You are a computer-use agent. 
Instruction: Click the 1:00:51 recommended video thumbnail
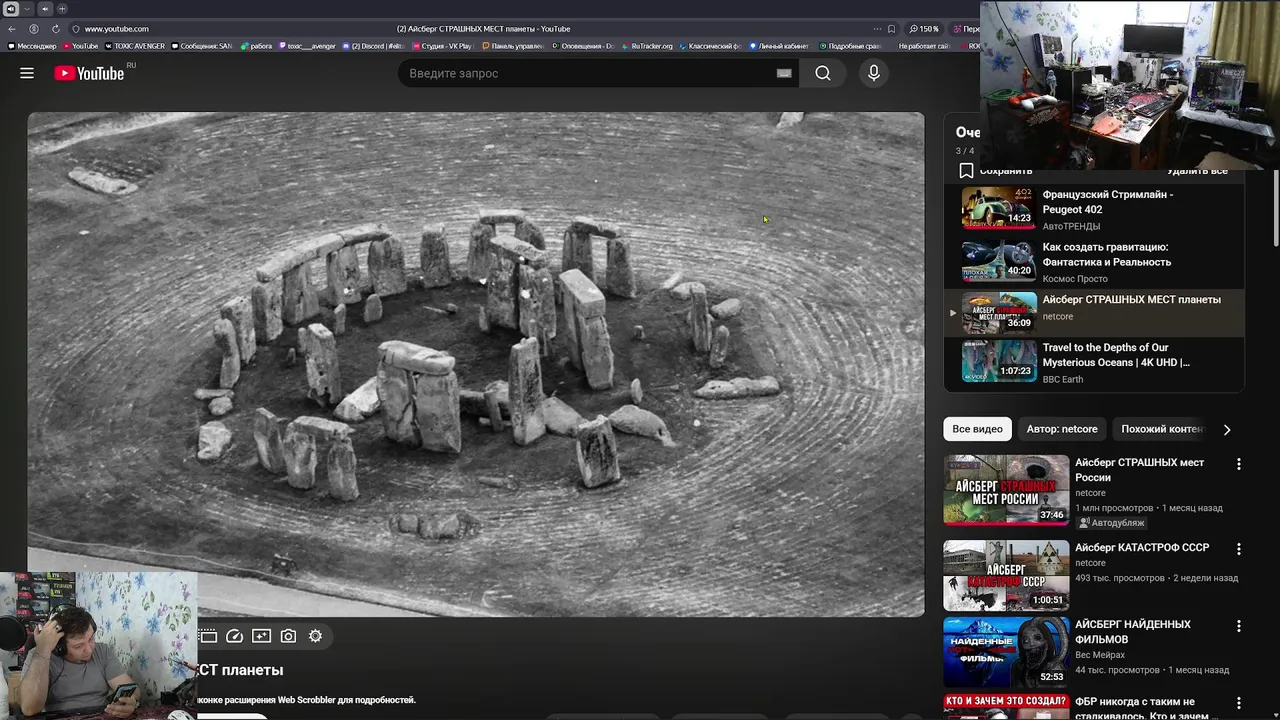pos(1006,575)
